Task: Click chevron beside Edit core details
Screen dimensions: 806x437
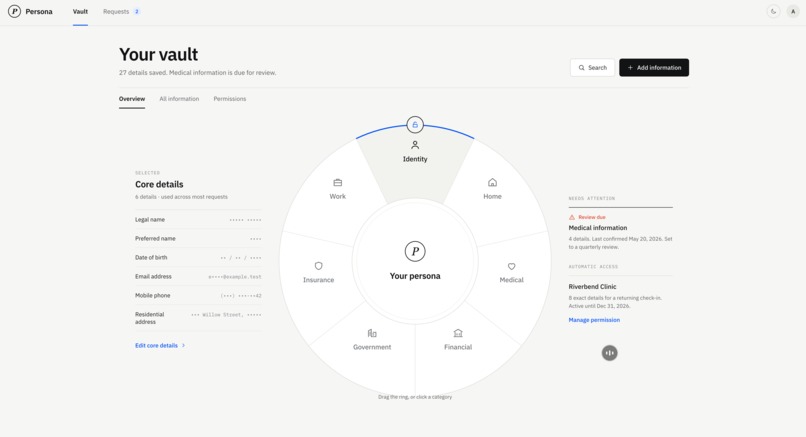Action: click(184, 345)
